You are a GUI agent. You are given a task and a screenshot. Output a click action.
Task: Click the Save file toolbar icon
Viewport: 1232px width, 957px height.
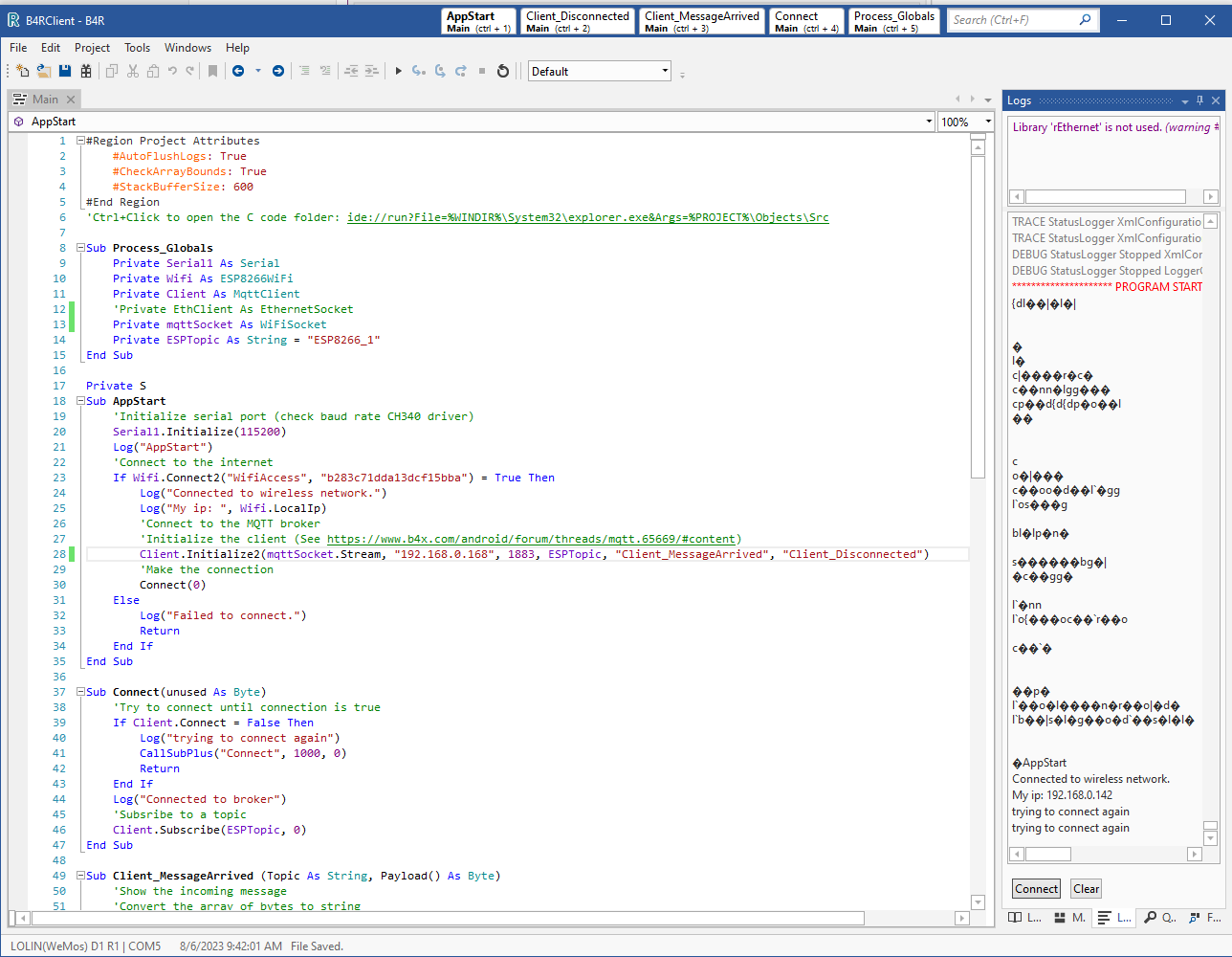tap(65, 71)
